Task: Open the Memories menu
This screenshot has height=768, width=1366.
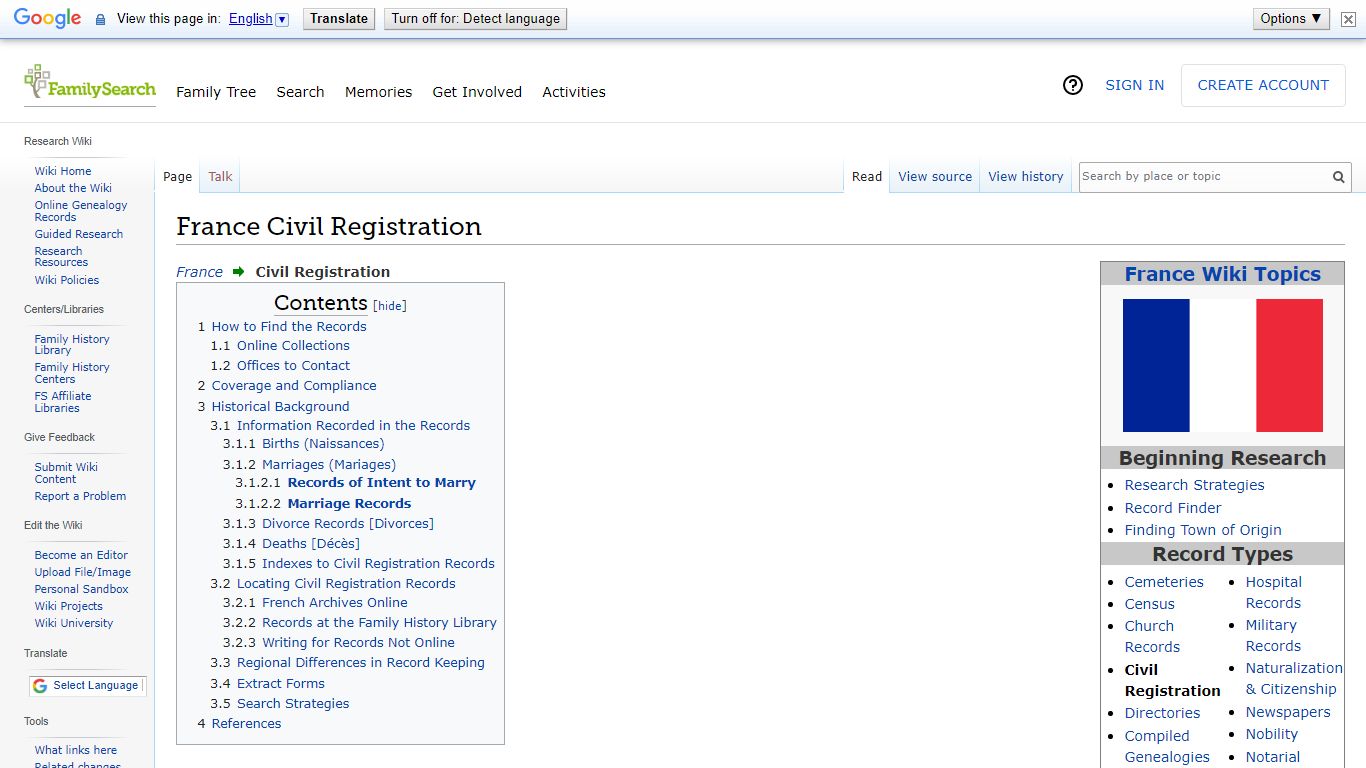Action: pyautogui.click(x=378, y=92)
